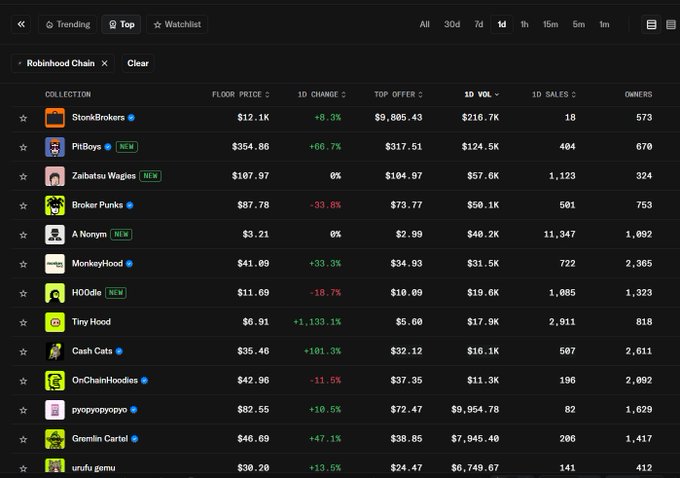The height and width of the screenshot is (478, 680).
Task: Open Zaibatsu Wagies avatar image
Action: 55,176
